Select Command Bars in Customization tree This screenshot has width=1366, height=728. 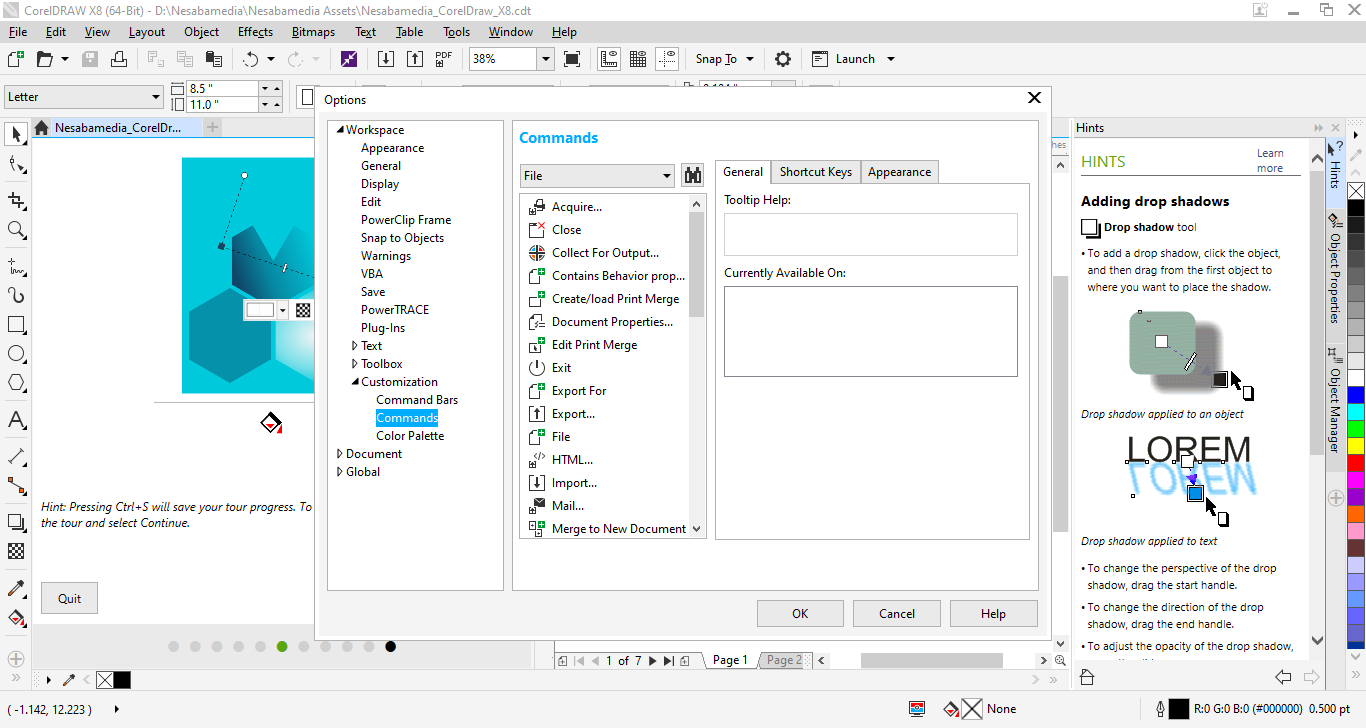tap(416, 400)
